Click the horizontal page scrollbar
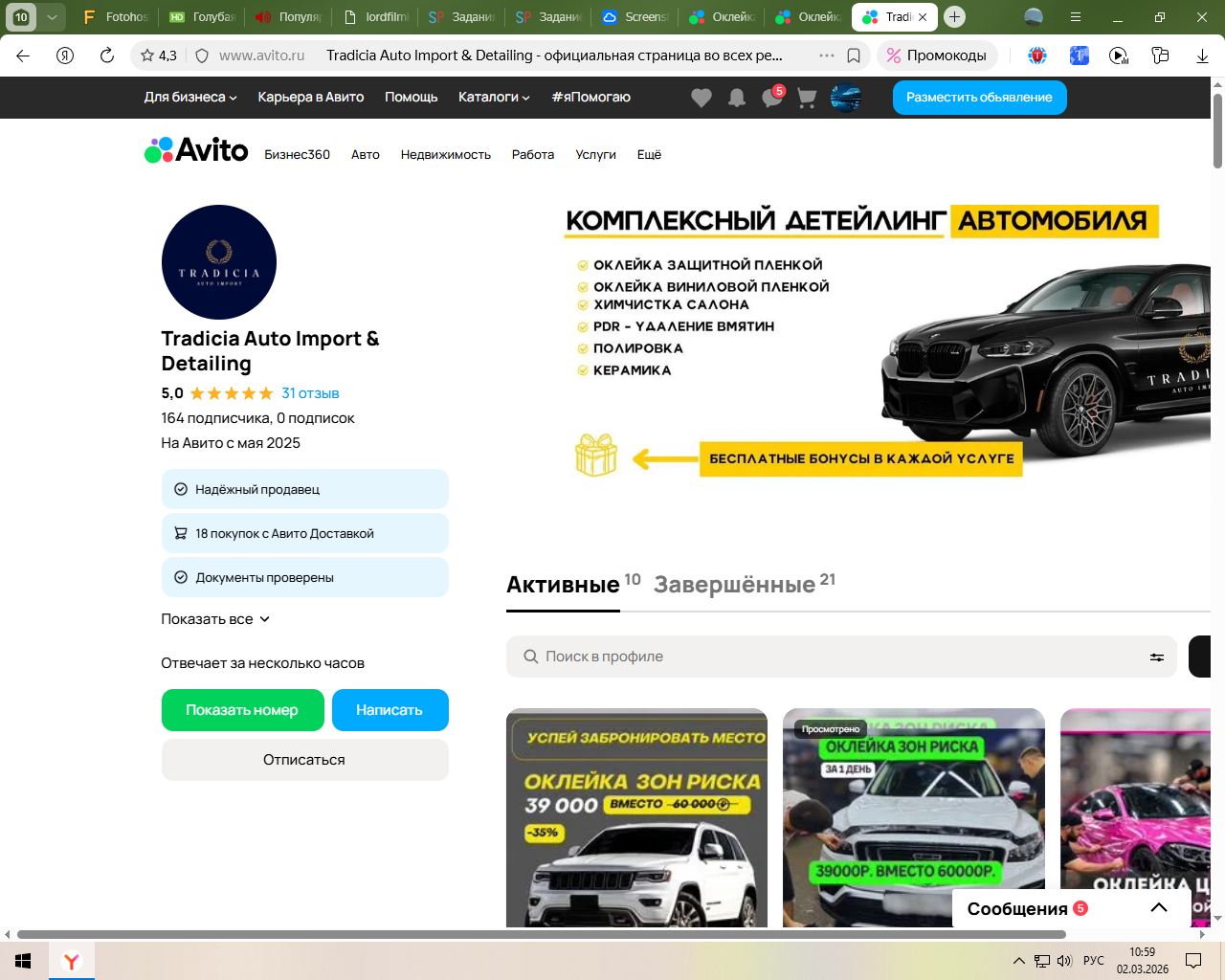The height and width of the screenshot is (980, 1225). [542, 934]
